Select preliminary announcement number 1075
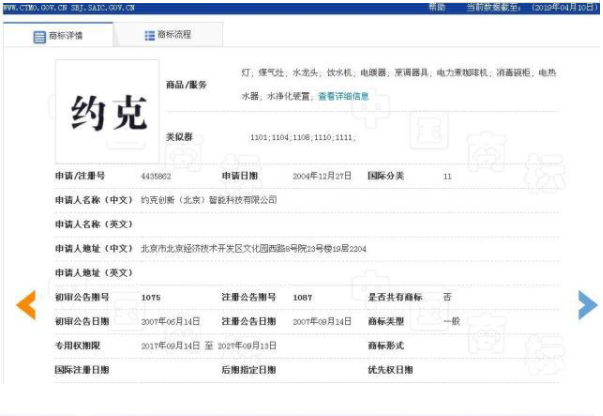Image resolution: width=603 pixels, height=416 pixels. pos(151,298)
